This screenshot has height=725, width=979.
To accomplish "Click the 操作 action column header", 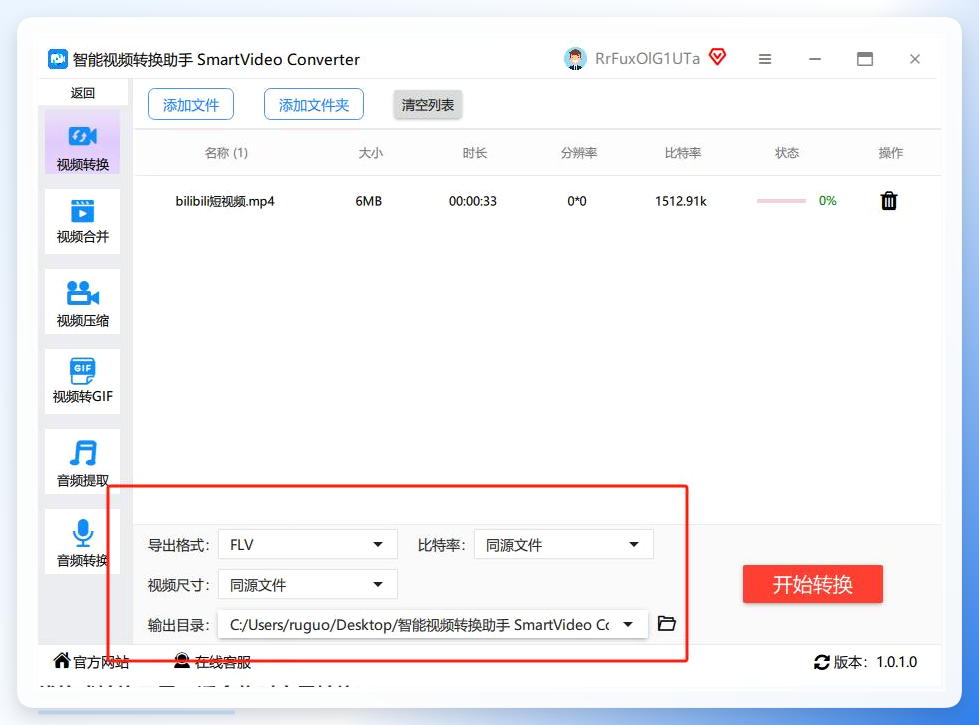I will click(x=890, y=153).
